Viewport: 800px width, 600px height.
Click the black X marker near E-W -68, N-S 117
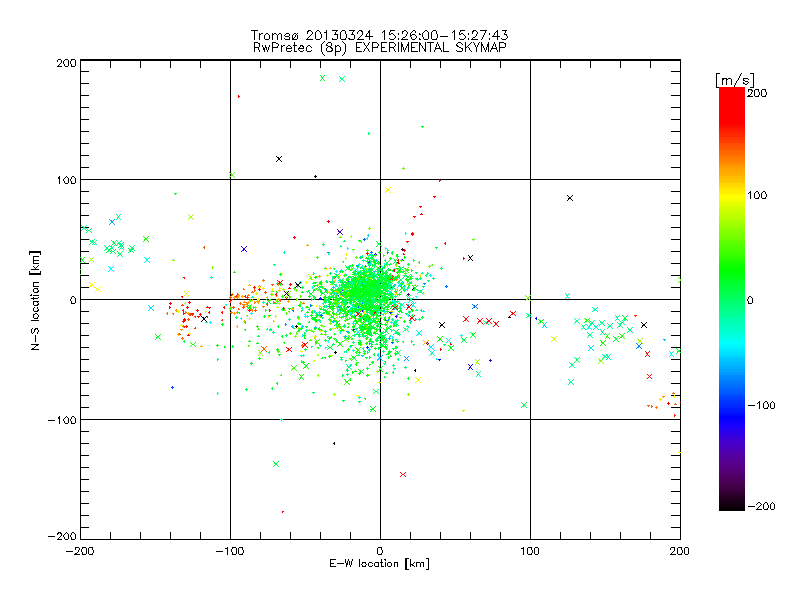point(279,159)
